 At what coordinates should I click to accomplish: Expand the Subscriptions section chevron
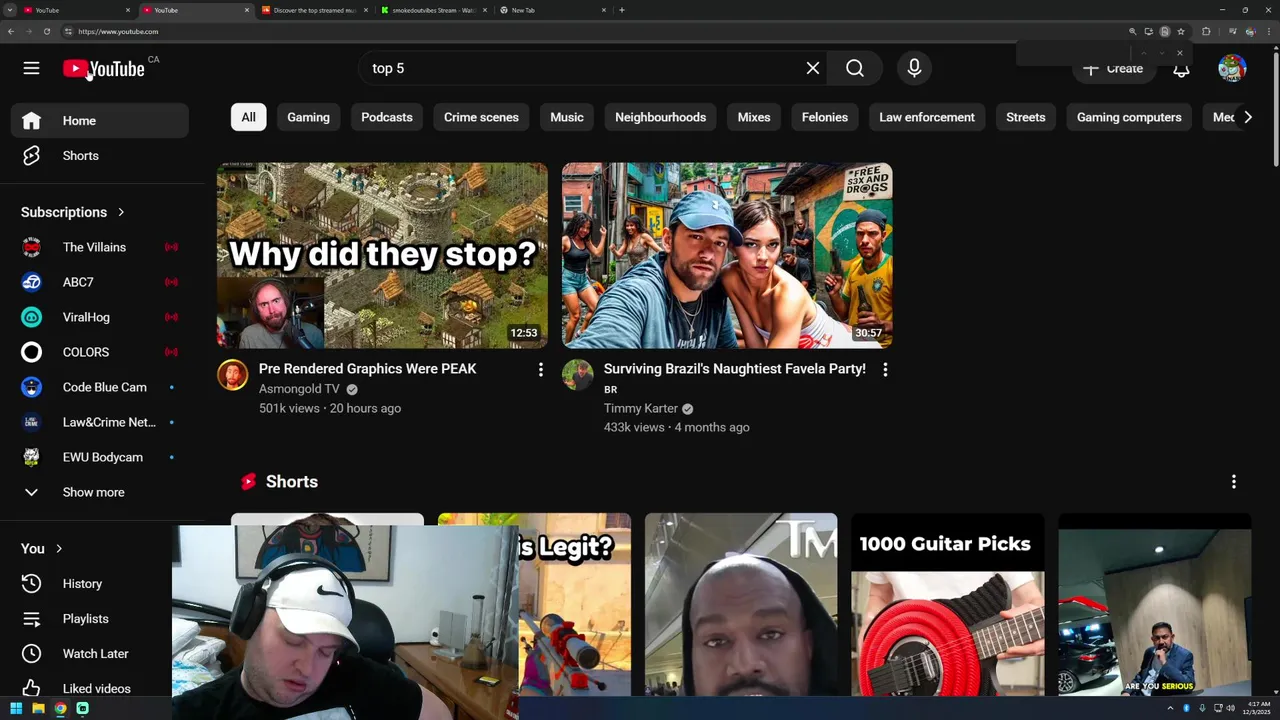coord(121,212)
